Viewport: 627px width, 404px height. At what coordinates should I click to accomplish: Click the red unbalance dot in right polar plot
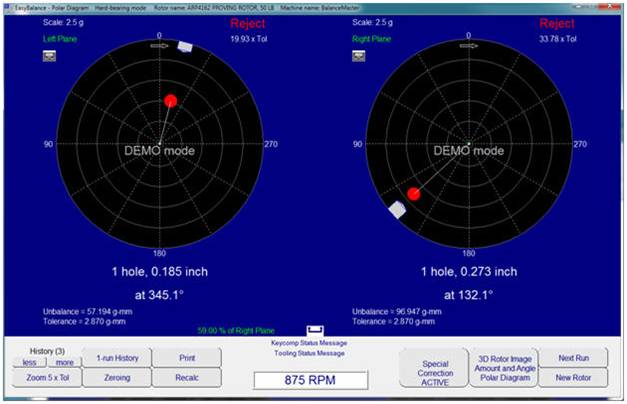point(413,194)
